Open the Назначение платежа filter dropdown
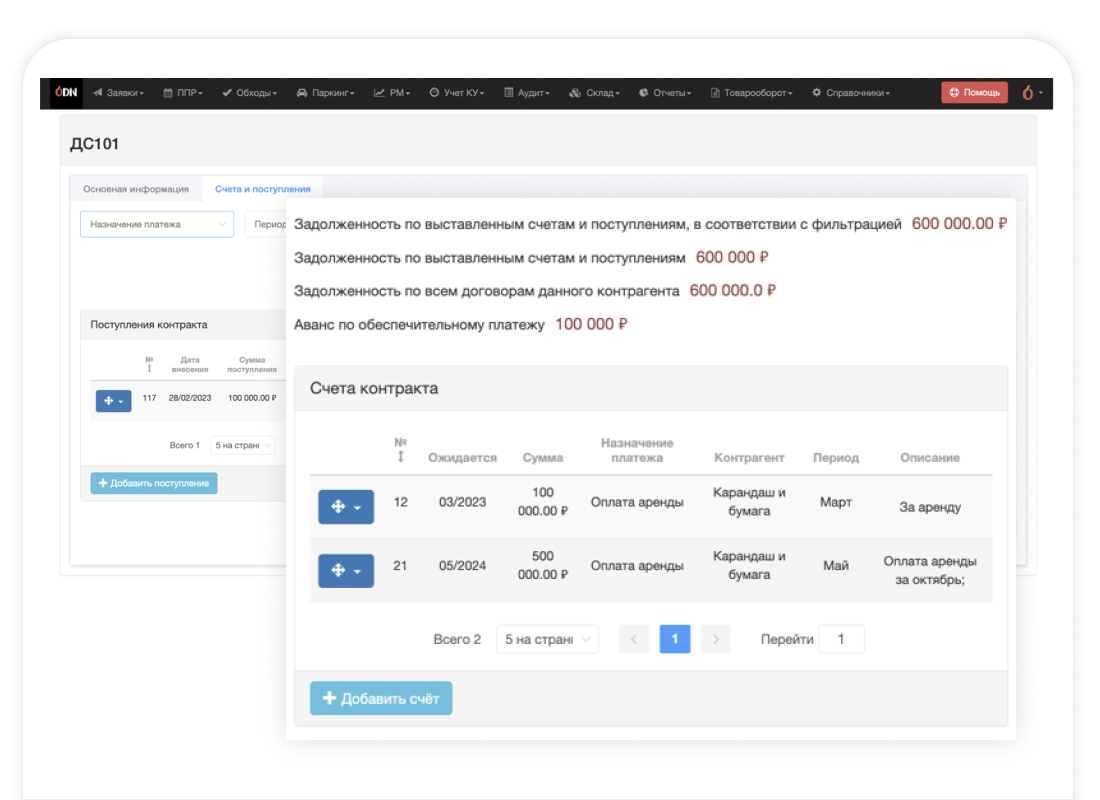Viewport: 1100px width, 800px height. [x=157, y=225]
